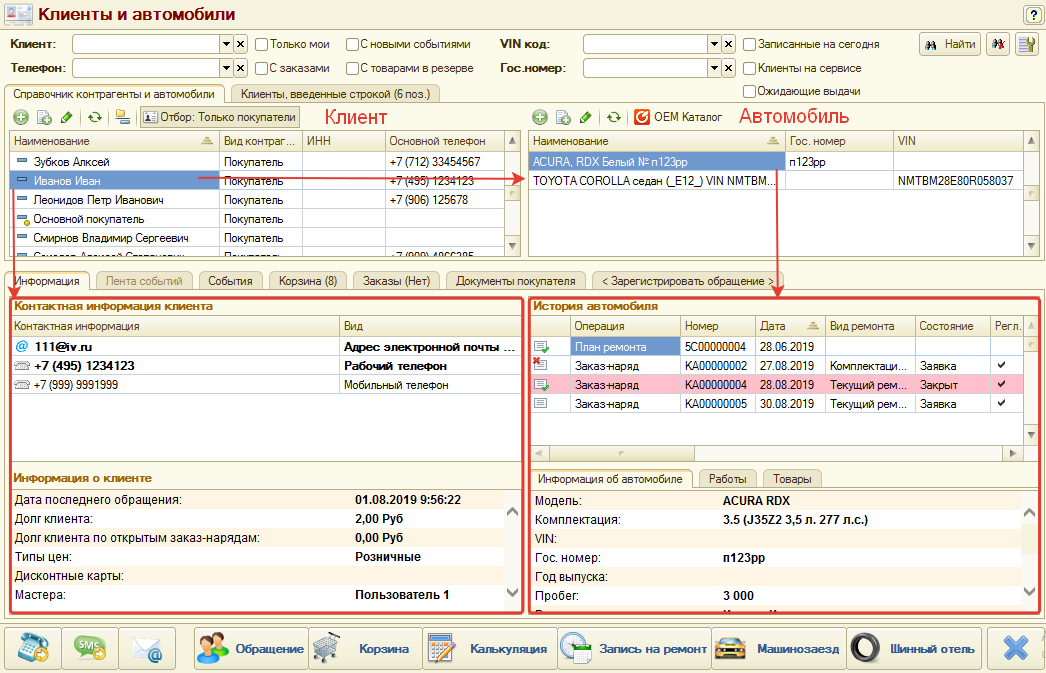Switch to Справочник контрагенты и автомобили tab
The width and height of the screenshot is (1046, 673).
[x=114, y=94]
